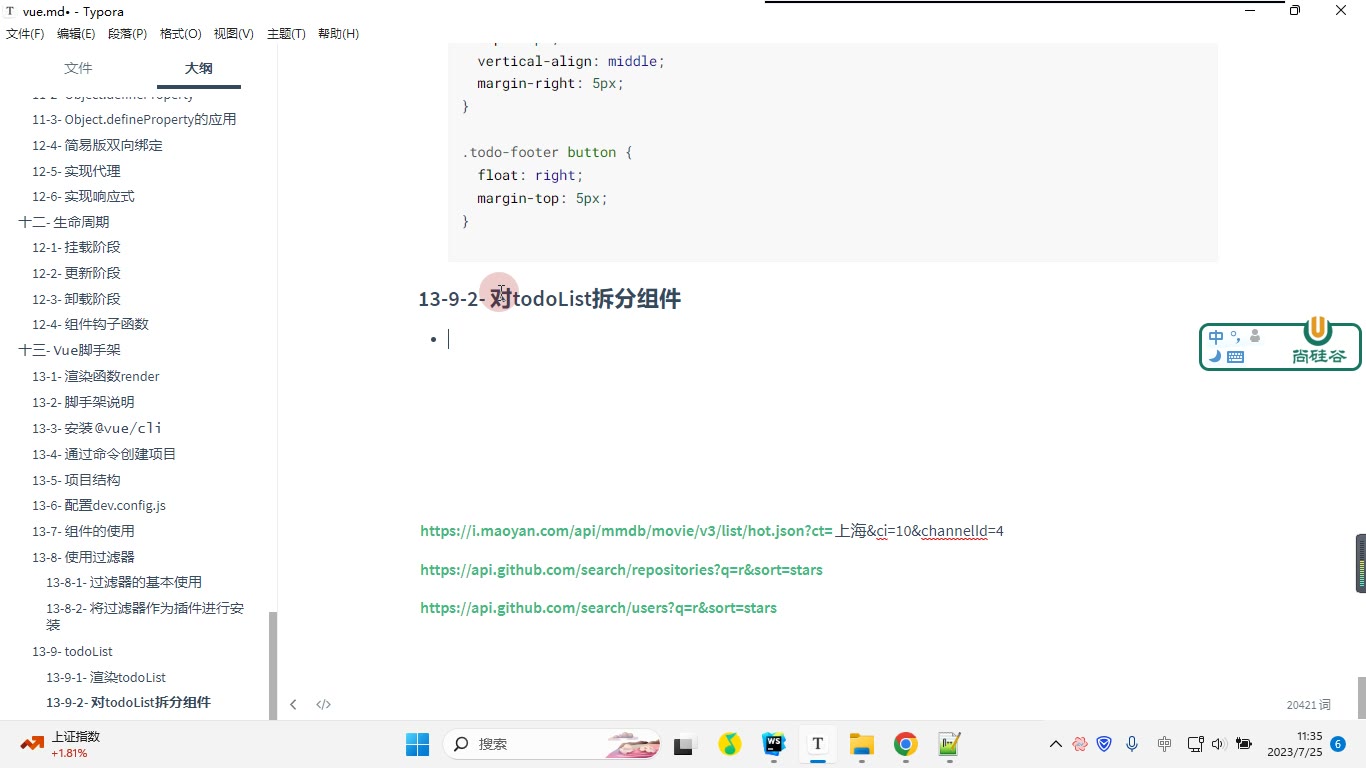Select outline entry 13-8- 使用过滤器
The width and height of the screenshot is (1366, 768).
pyautogui.click(x=83, y=557)
